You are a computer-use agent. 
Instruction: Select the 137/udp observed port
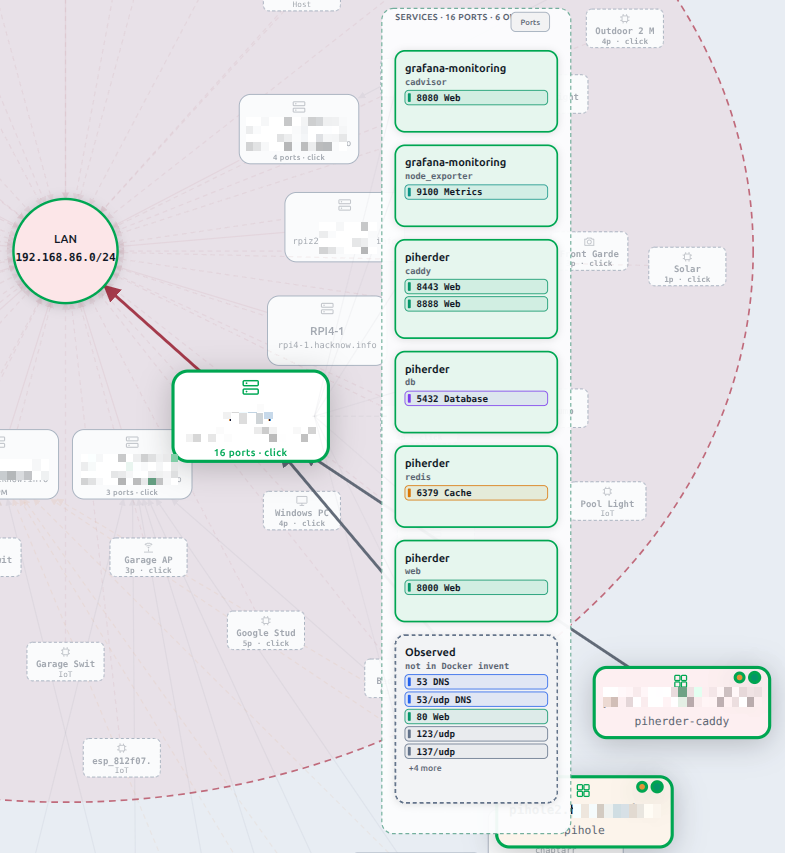[476, 752]
